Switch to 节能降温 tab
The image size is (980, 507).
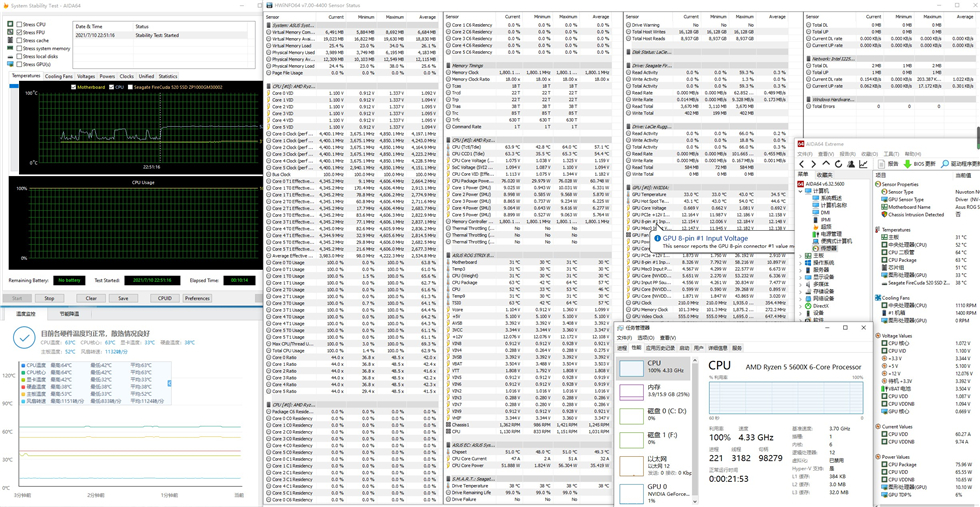69,313
